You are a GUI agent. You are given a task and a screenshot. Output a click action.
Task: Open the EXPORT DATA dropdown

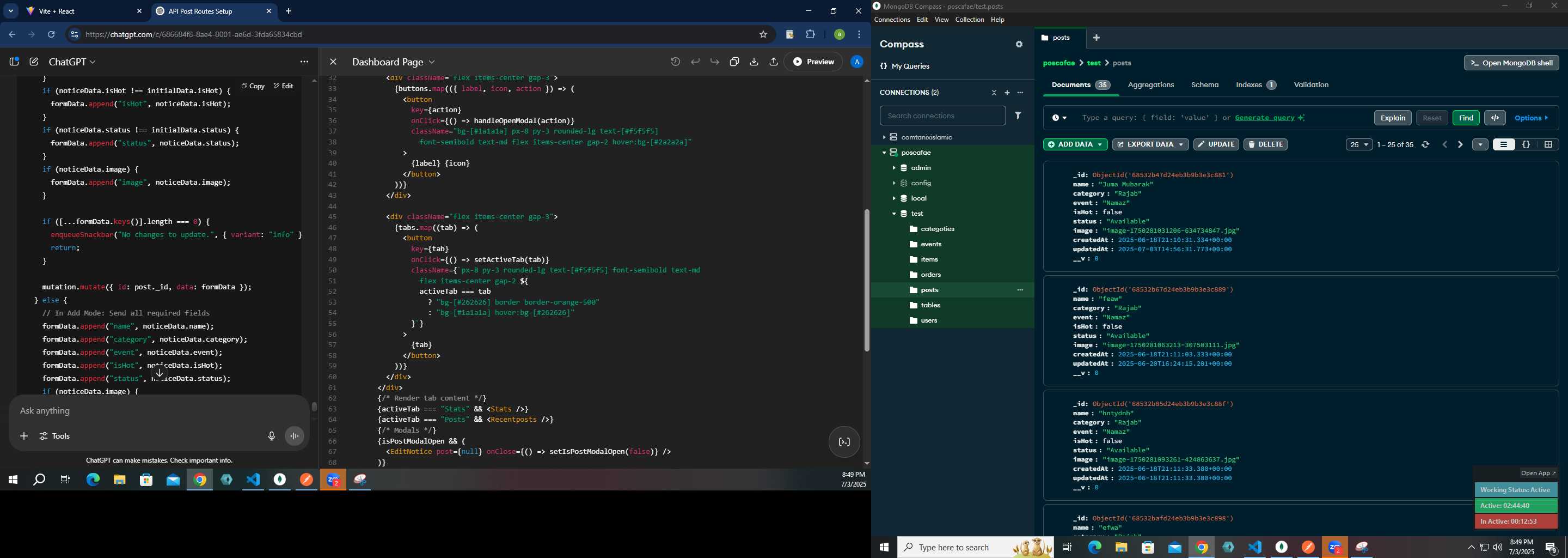coord(1150,144)
